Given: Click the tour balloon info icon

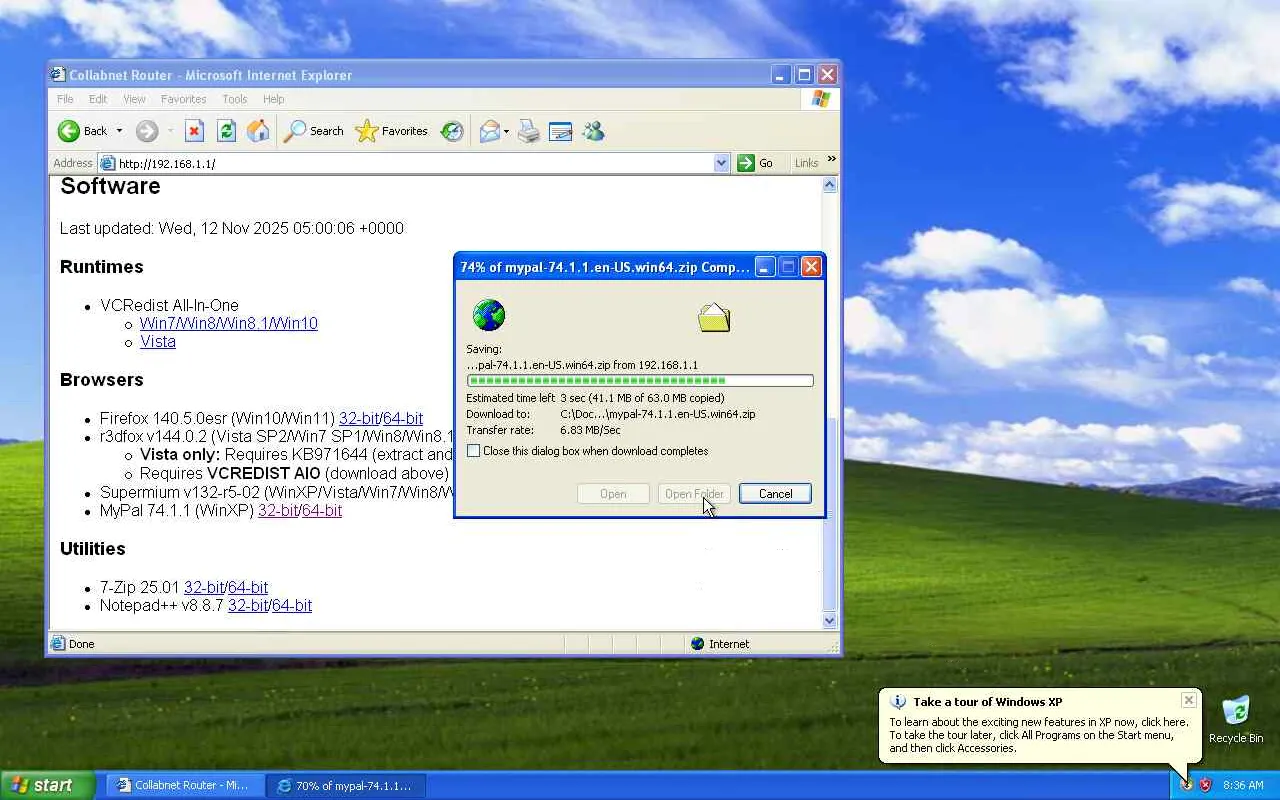Looking at the screenshot, I should point(898,702).
